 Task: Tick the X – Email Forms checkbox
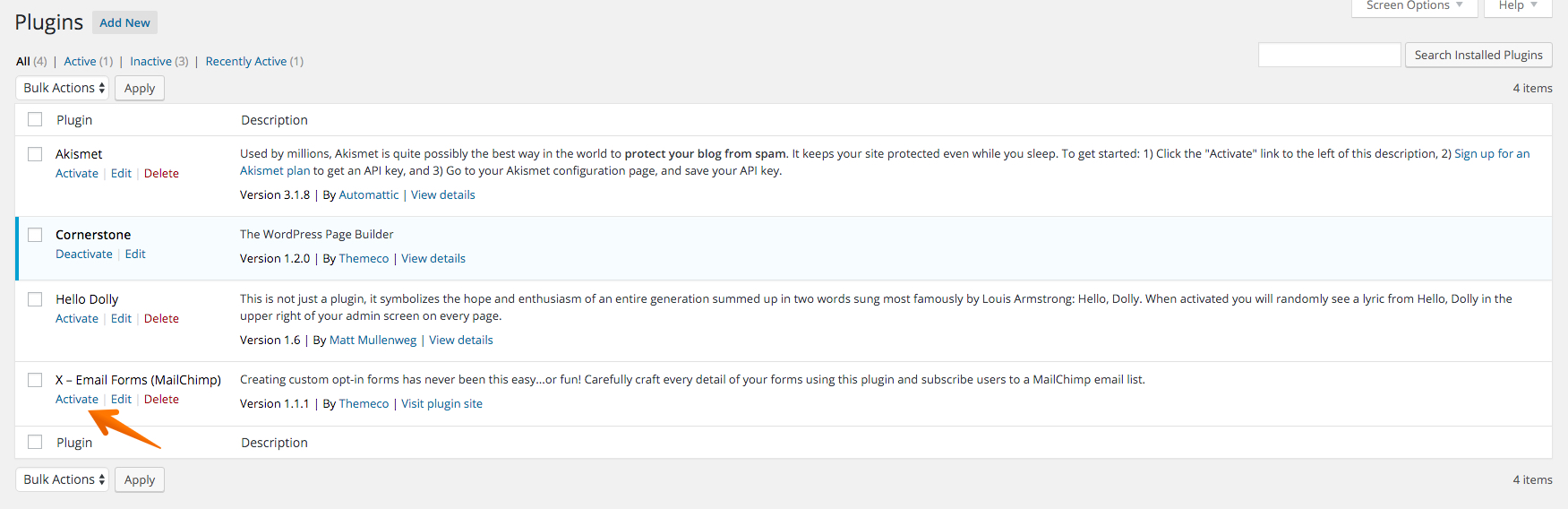coord(35,380)
